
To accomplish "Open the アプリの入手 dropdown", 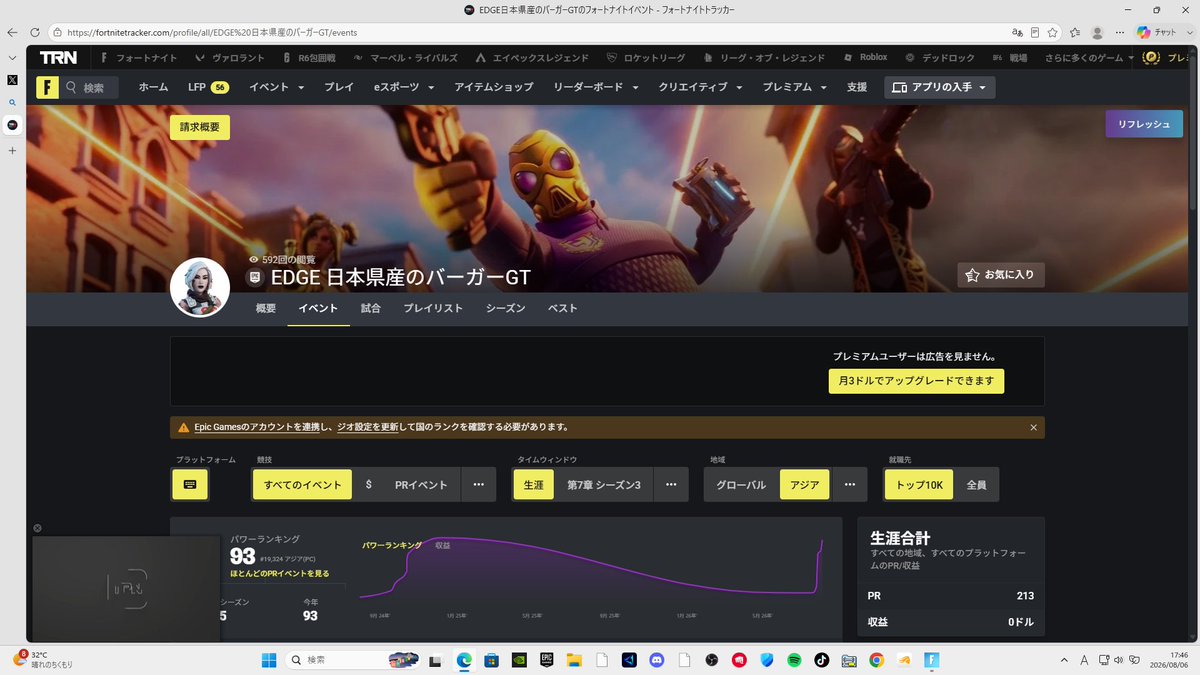I will [940, 88].
